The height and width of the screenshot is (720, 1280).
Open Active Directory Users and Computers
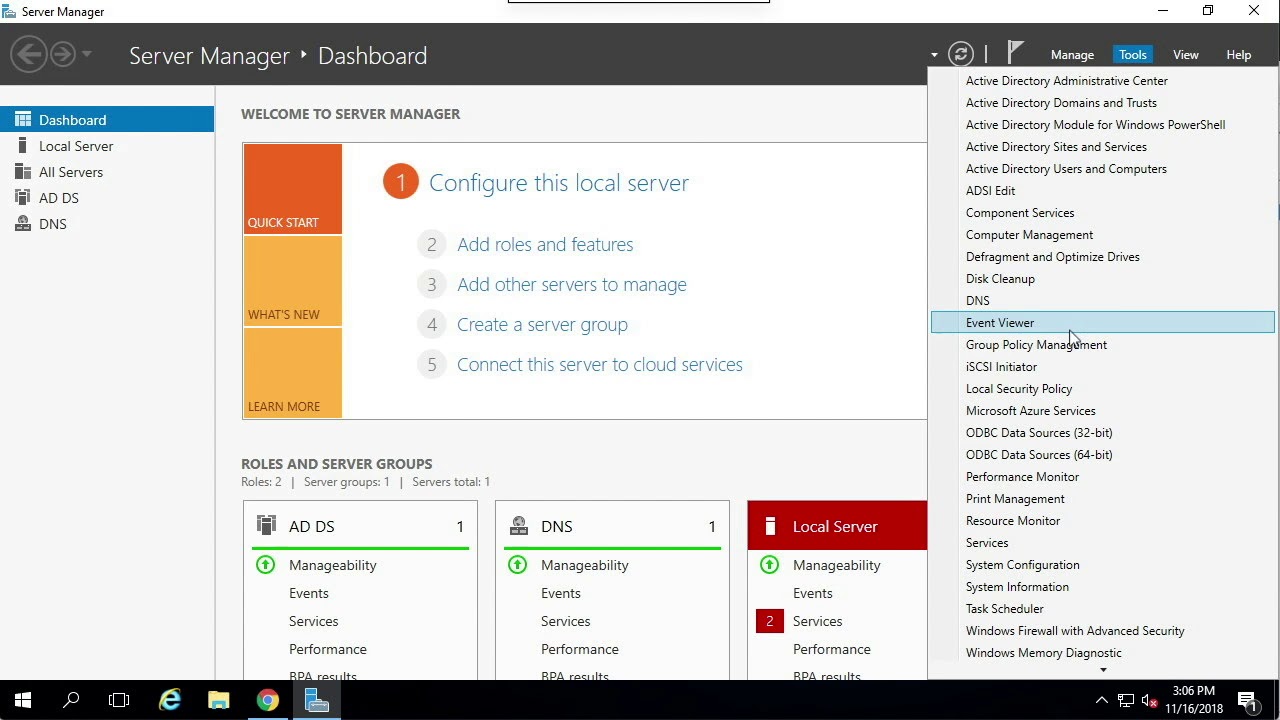coord(1066,168)
